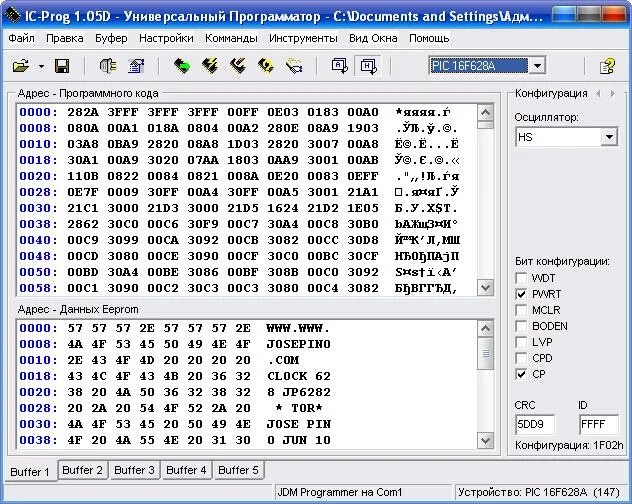Go to next configuration page arrow

[x=613, y=94]
